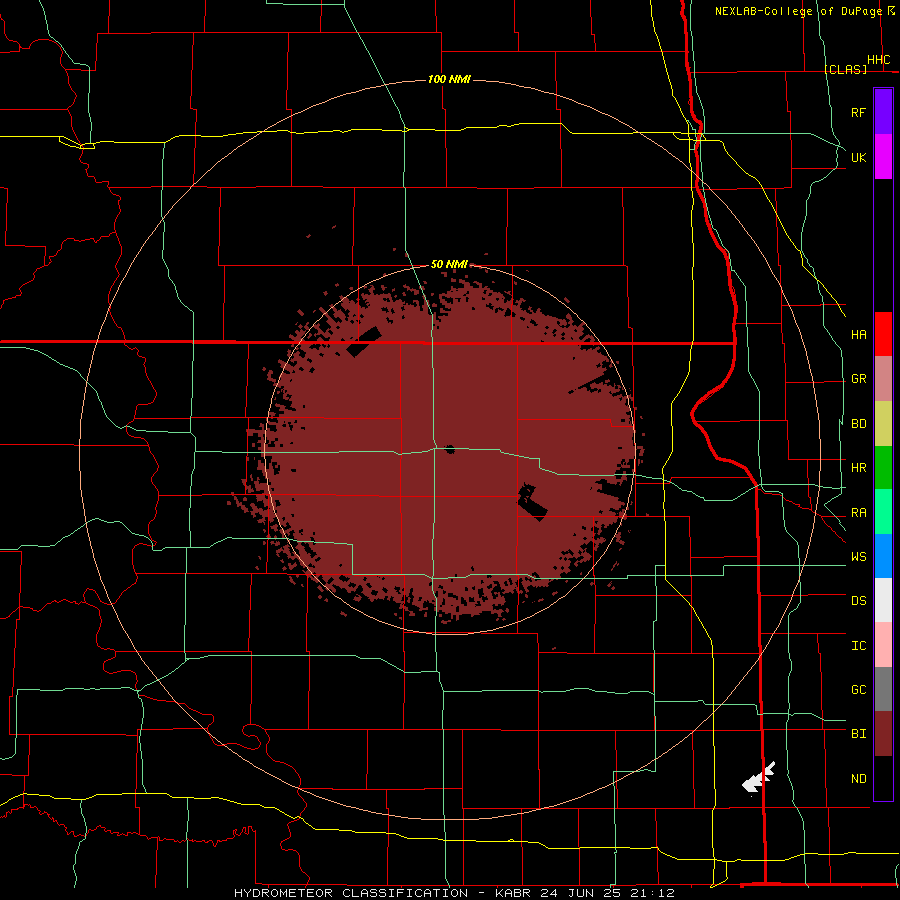Viewport: 900px width, 900px height.
Task: Click the ND black legend swatch
Action: 883,778
